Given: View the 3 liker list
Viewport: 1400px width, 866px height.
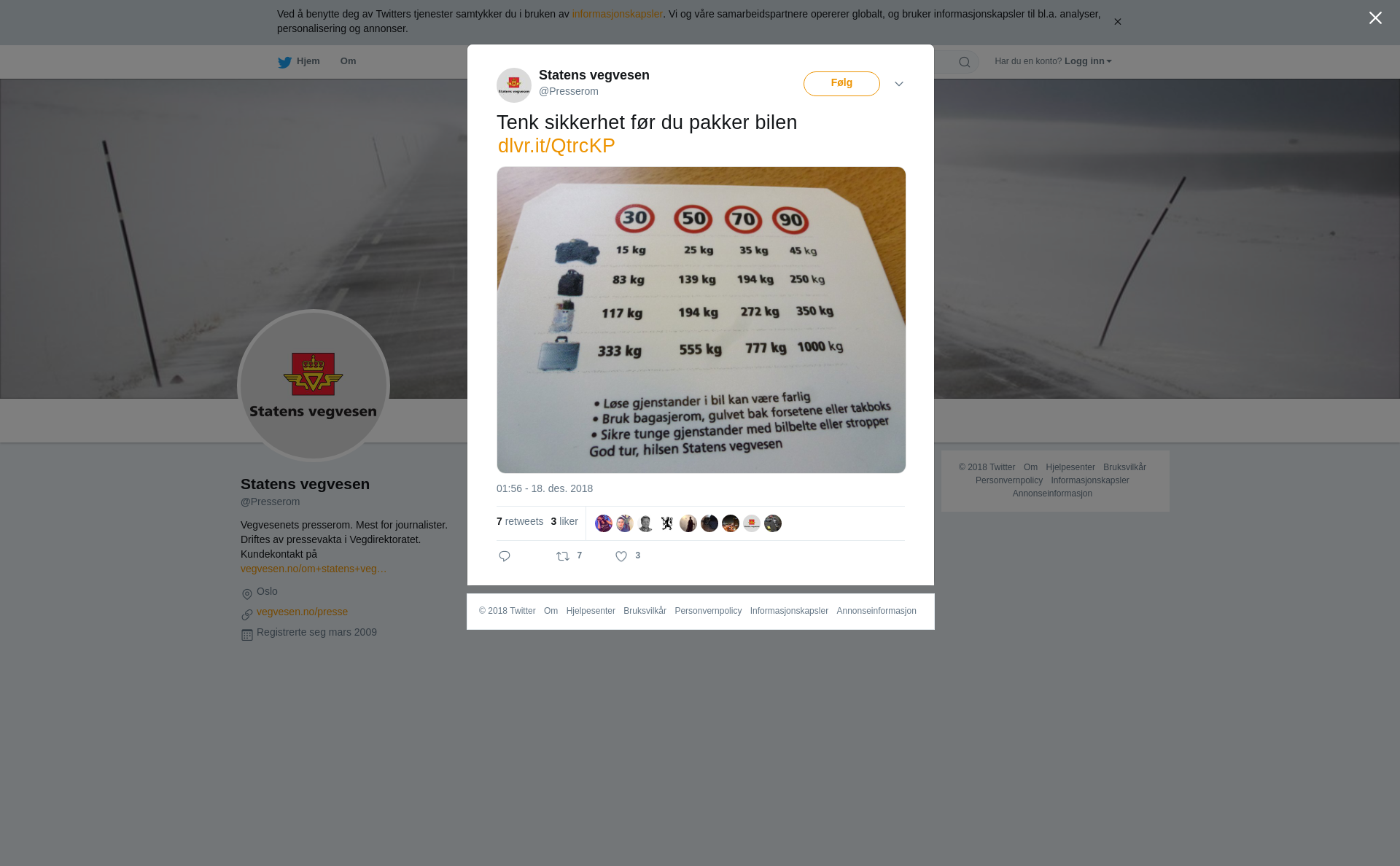Looking at the screenshot, I should pos(564,522).
